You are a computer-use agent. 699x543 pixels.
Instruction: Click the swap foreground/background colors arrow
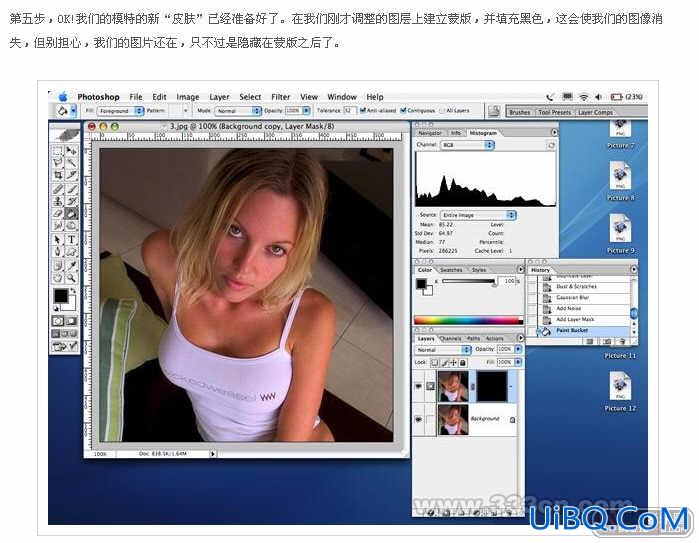click(73, 293)
